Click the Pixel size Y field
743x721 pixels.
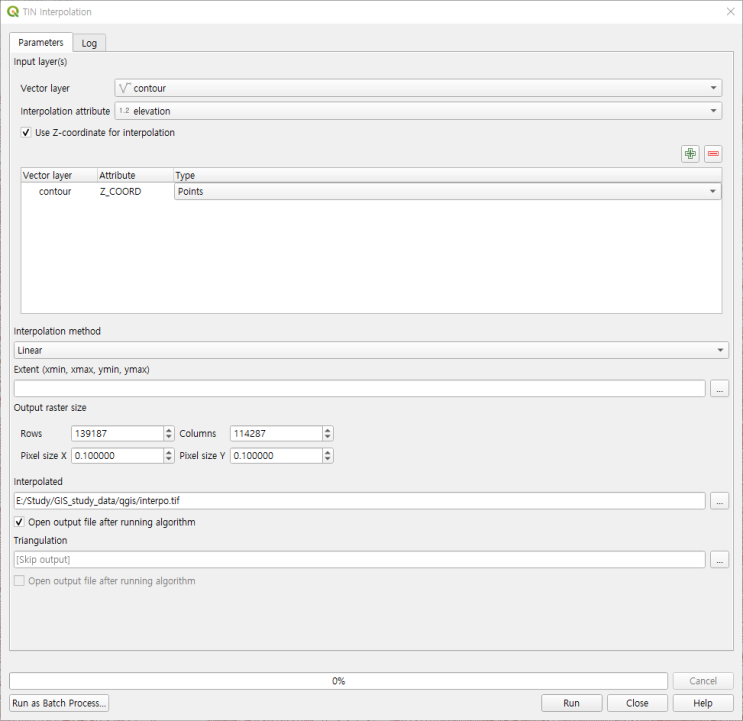coord(276,456)
